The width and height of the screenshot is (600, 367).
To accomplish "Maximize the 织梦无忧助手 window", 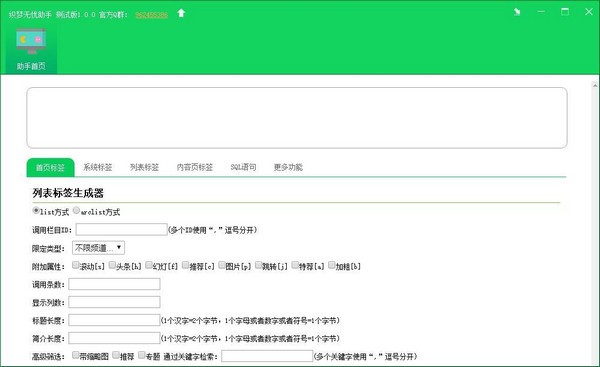I will 565,12.
